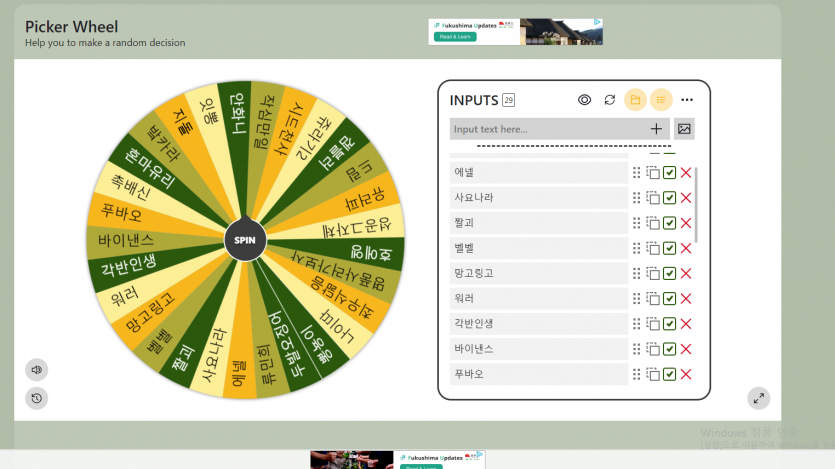This screenshot has height=469, width=835.
Task: Edit the 에넬 input text
Action: tap(539, 172)
